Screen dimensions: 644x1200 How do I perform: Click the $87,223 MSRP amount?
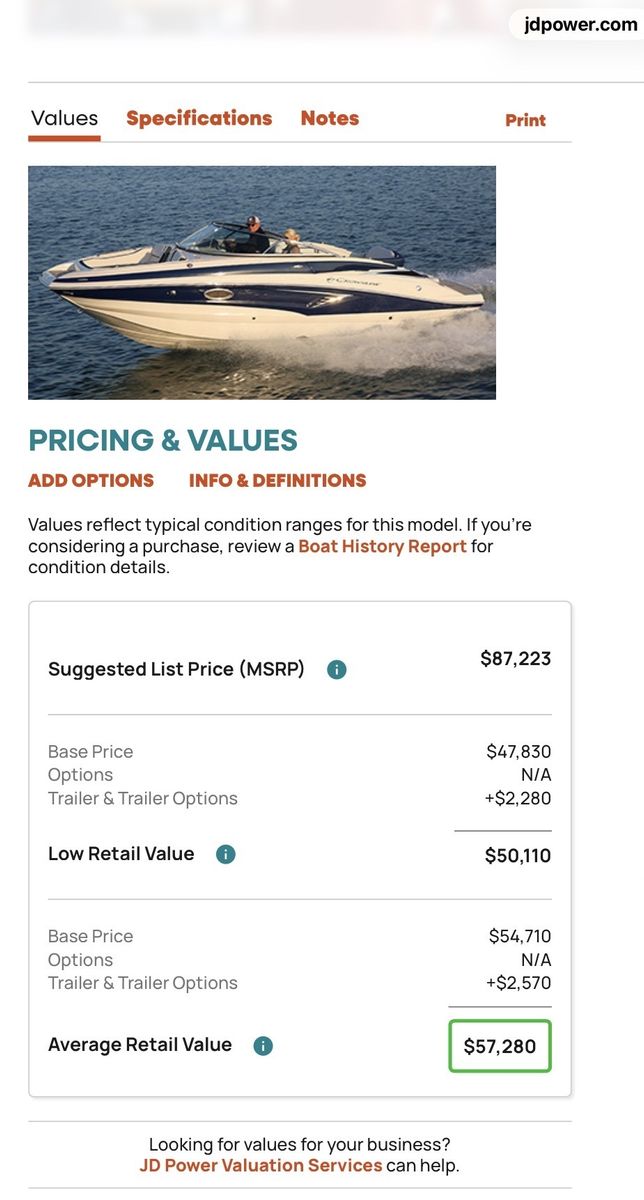[516, 658]
